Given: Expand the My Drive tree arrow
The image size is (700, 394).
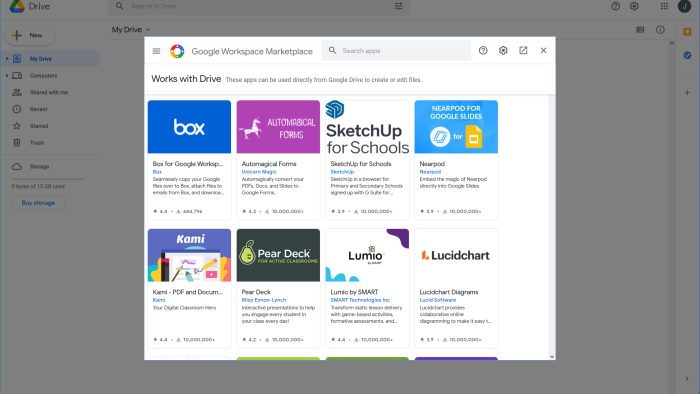Looking at the screenshot, I should pos(7,59).
